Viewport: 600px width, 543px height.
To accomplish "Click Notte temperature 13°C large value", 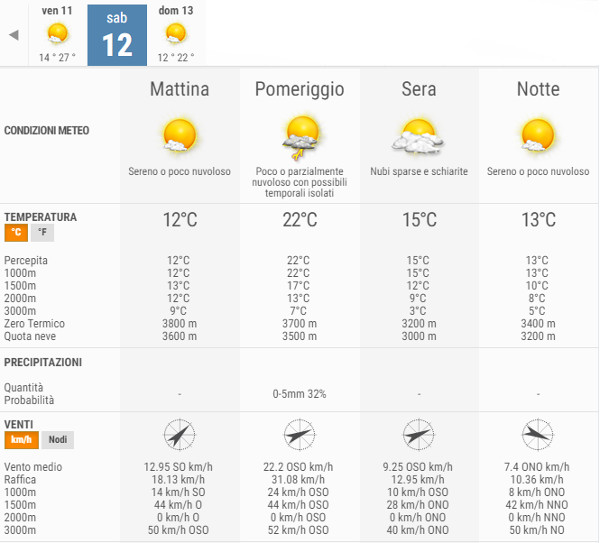I will coord(538,220).
